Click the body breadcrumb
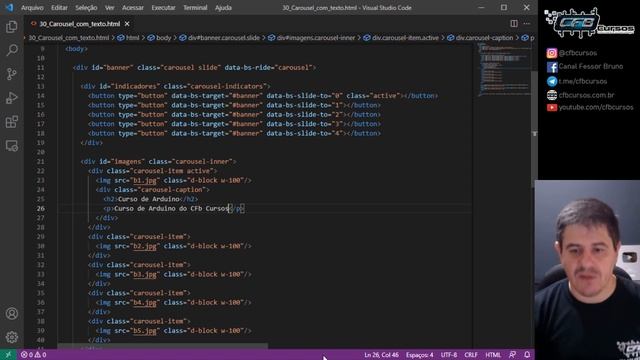Image resolution: width=640 pixels, height=360 pixels. [159, 38]
